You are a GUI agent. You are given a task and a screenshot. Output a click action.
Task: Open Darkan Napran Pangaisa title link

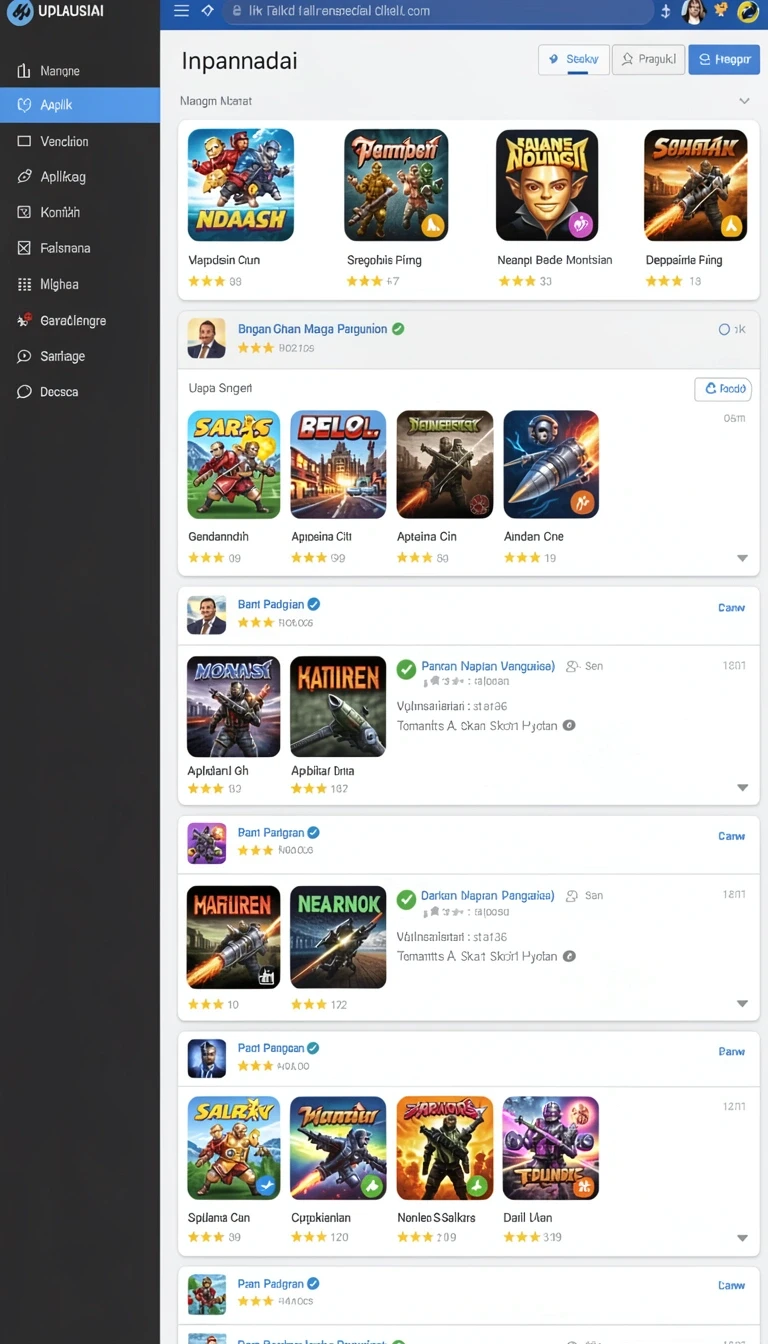pyautogui.click(x=488, y=896)
